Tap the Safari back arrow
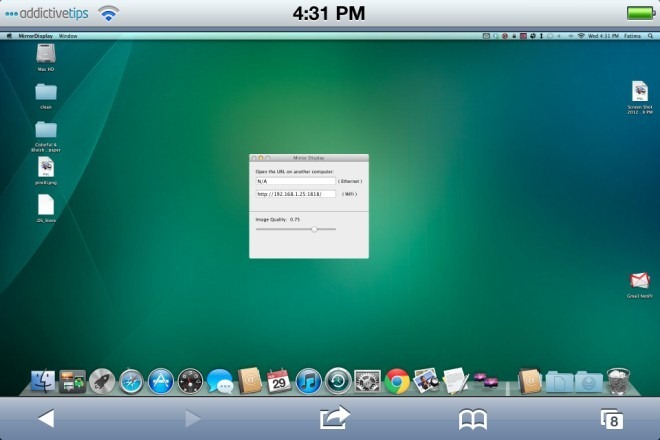The height and width of the screenshot is (440, 660). point(46,419)
